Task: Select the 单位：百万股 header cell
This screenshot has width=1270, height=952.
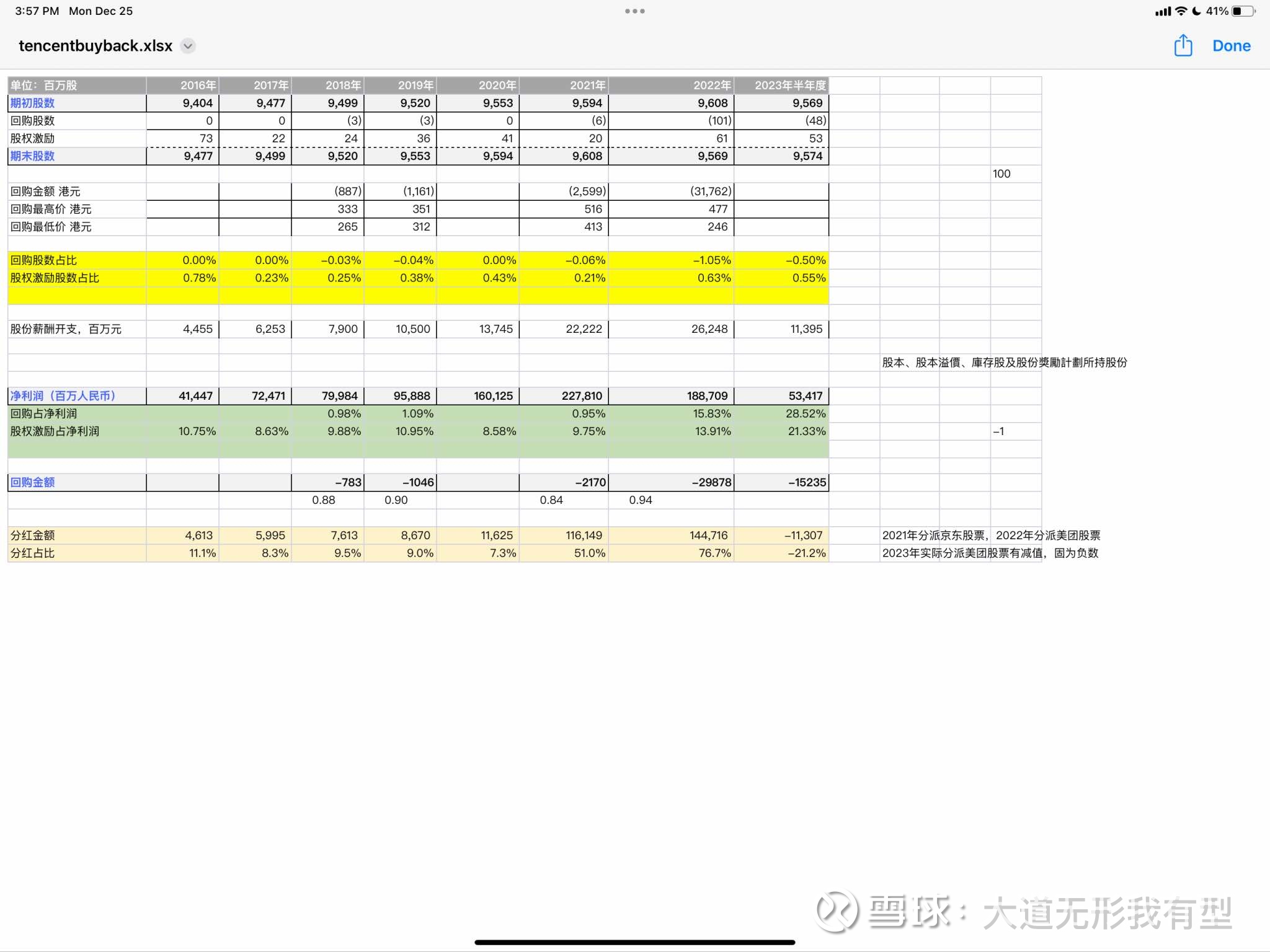Action: pyautogui.click(x=77, y=86)
